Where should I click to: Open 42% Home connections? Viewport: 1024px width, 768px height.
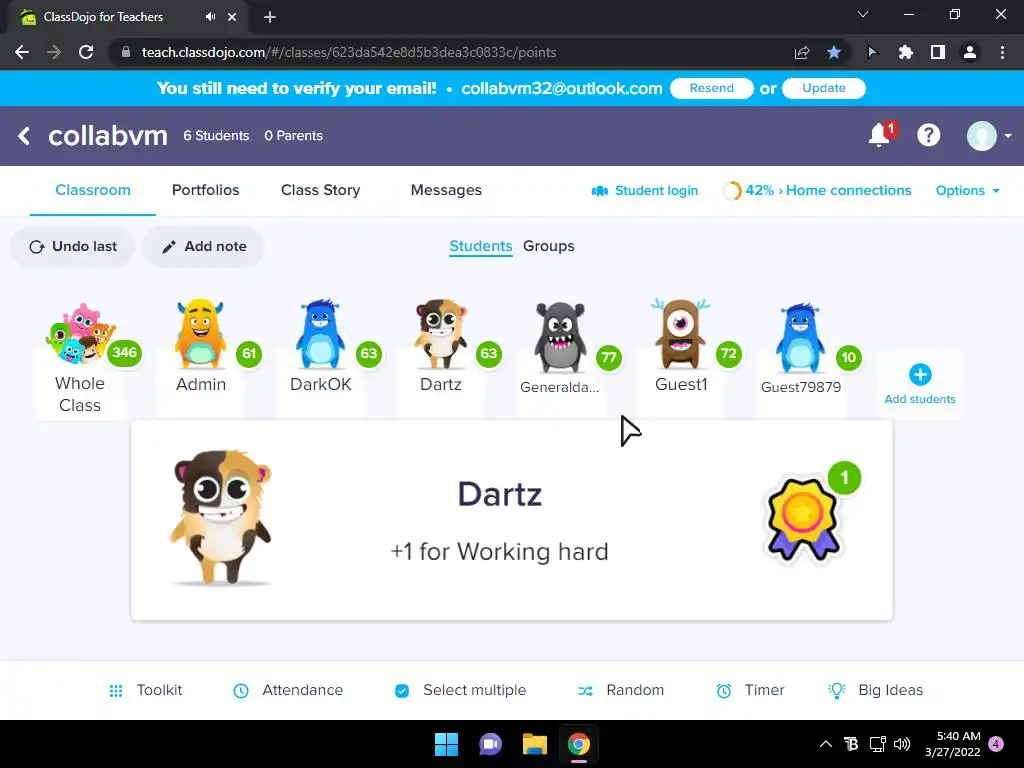click(818, 191)
